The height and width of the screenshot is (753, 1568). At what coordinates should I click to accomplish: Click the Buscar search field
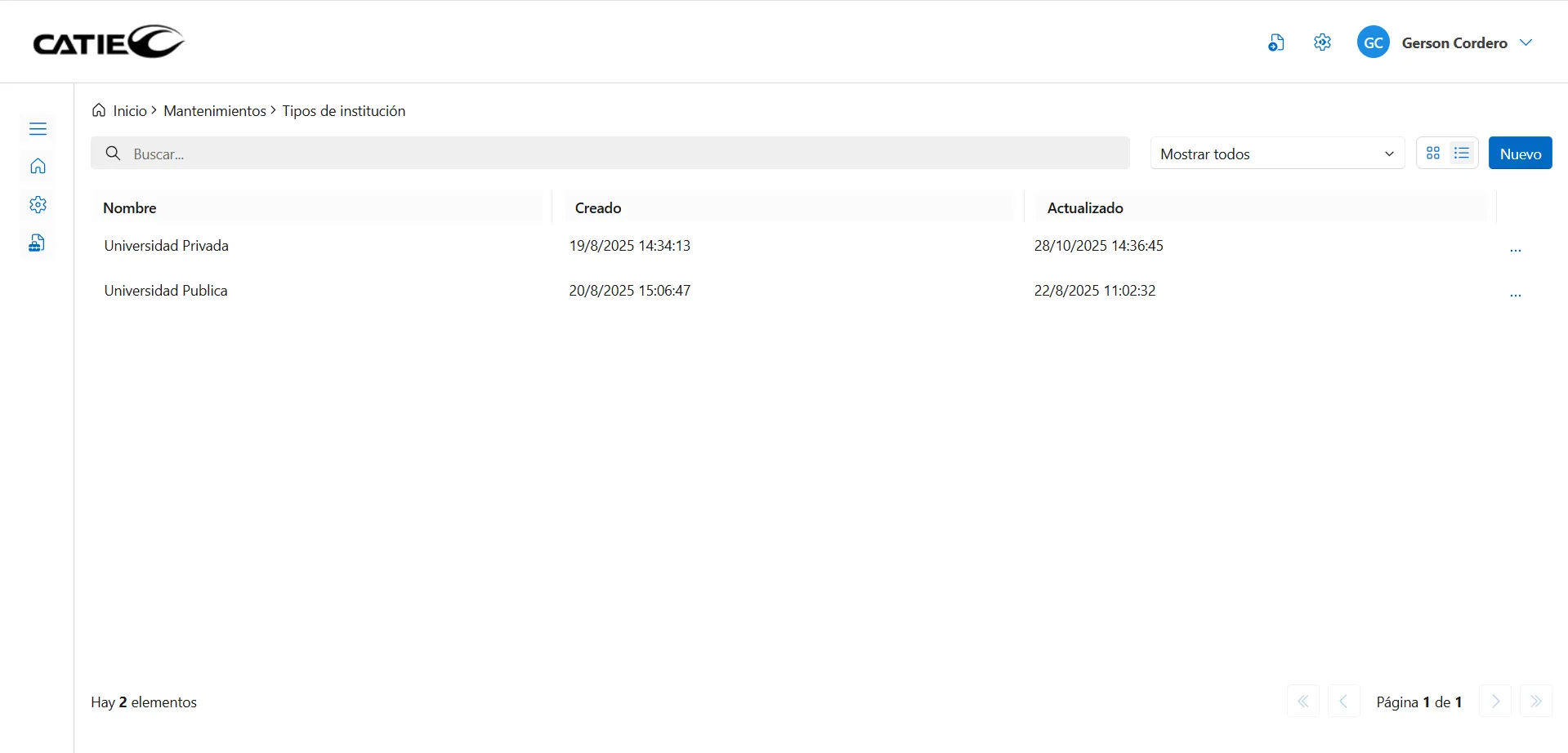[x=621, y=154]
